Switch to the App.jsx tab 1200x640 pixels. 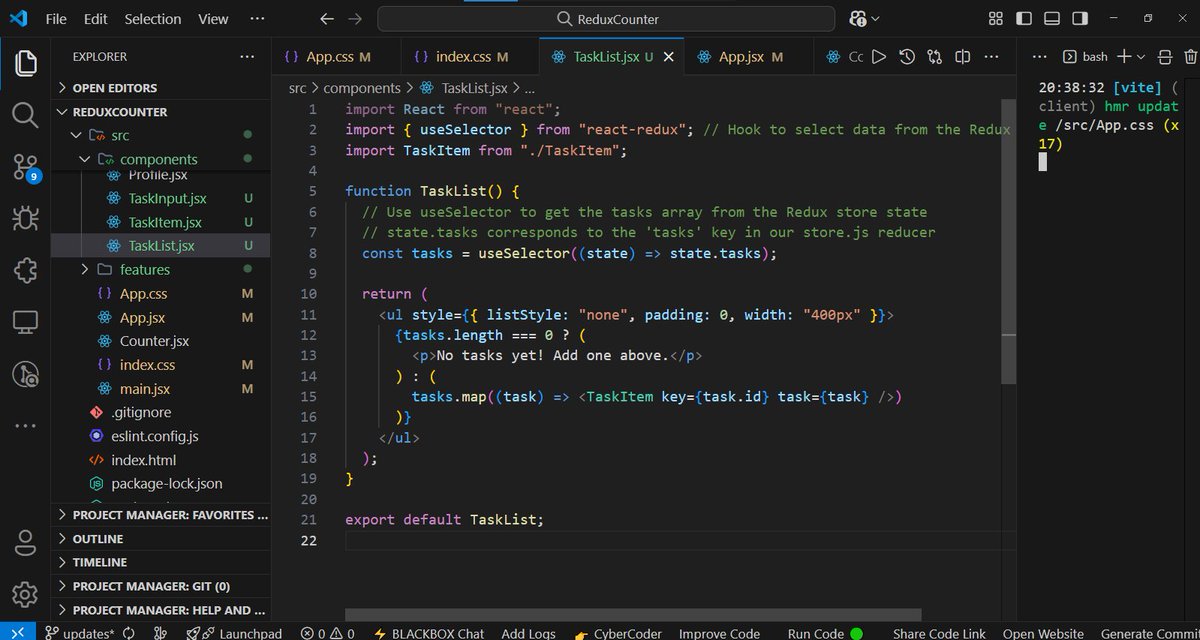[748, 57]
